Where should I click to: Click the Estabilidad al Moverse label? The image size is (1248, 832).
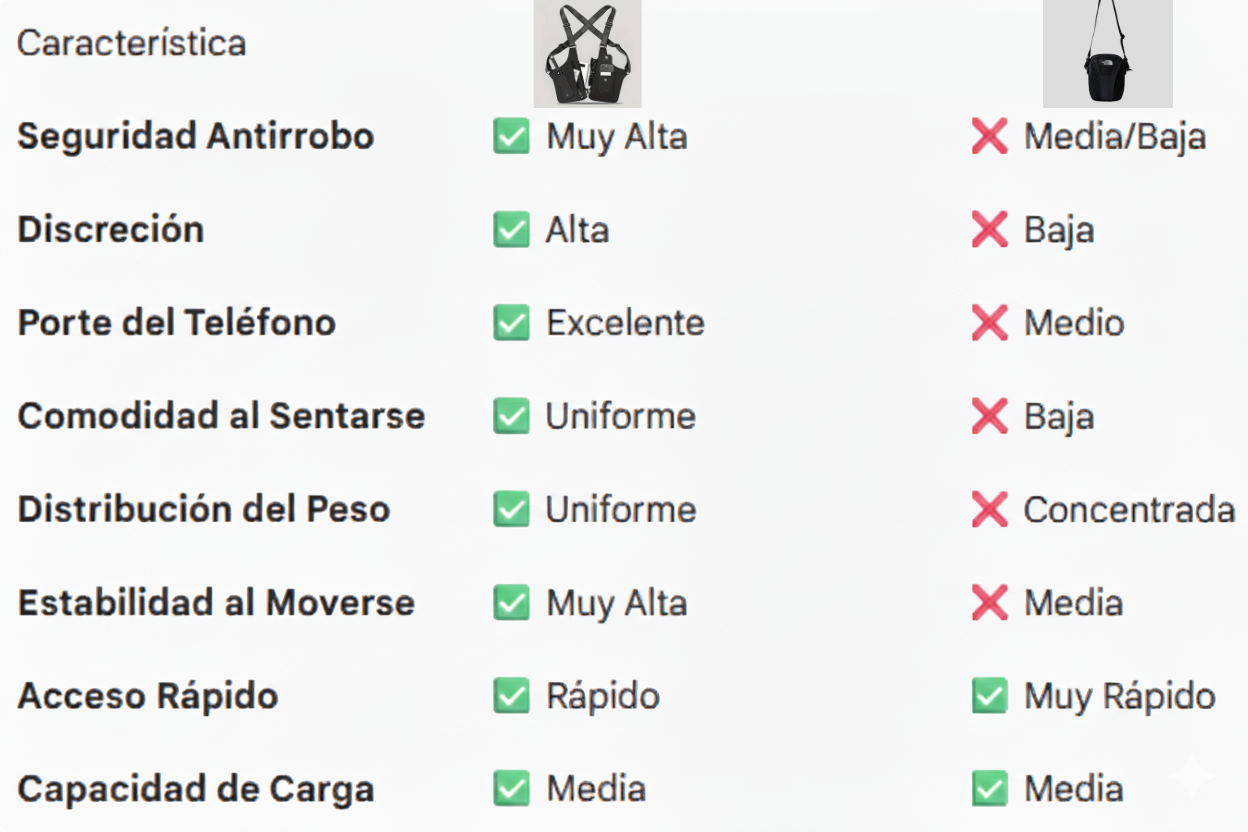[x=216, y=603]
